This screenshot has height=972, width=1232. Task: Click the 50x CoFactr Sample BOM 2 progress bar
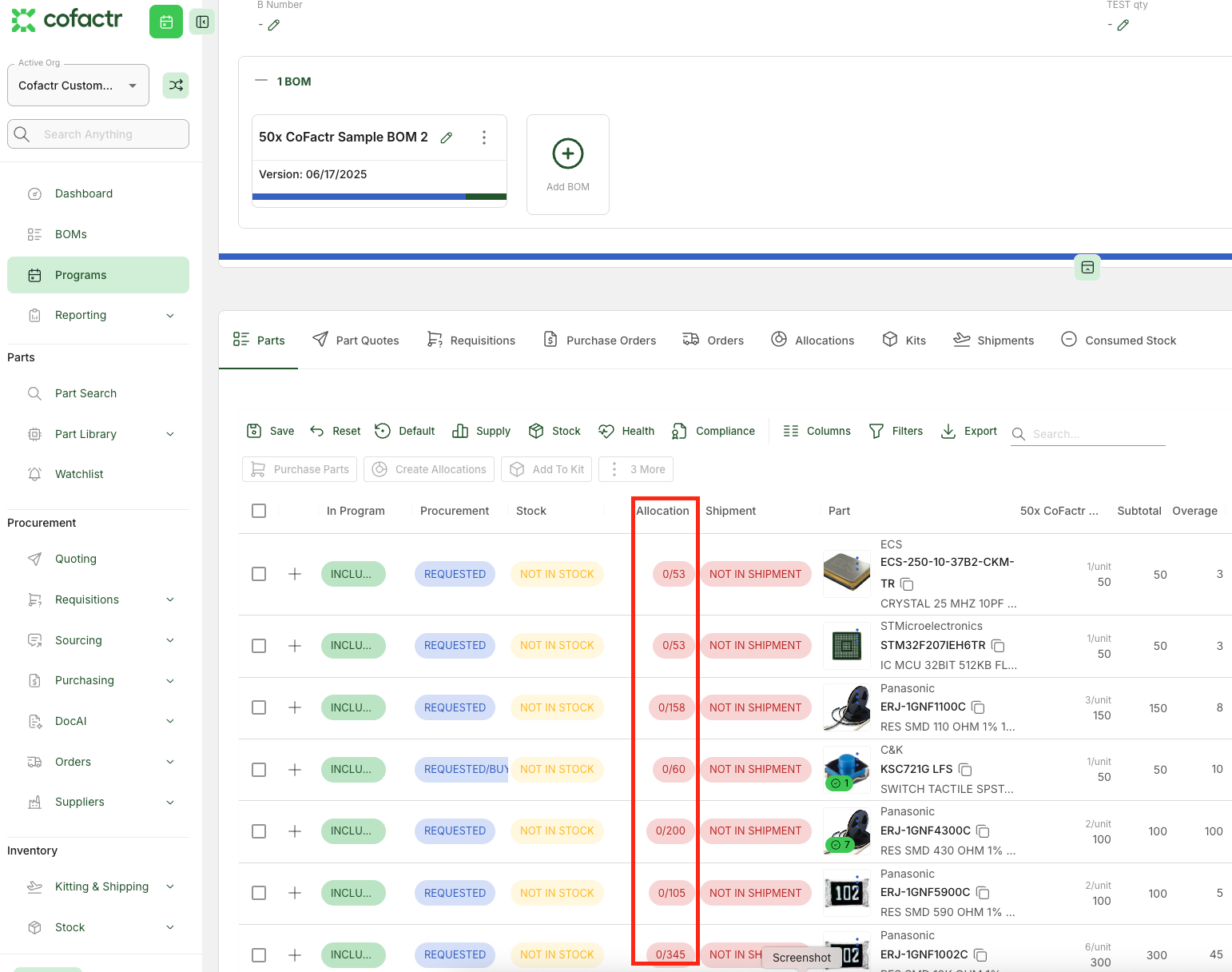click(380, 197)
